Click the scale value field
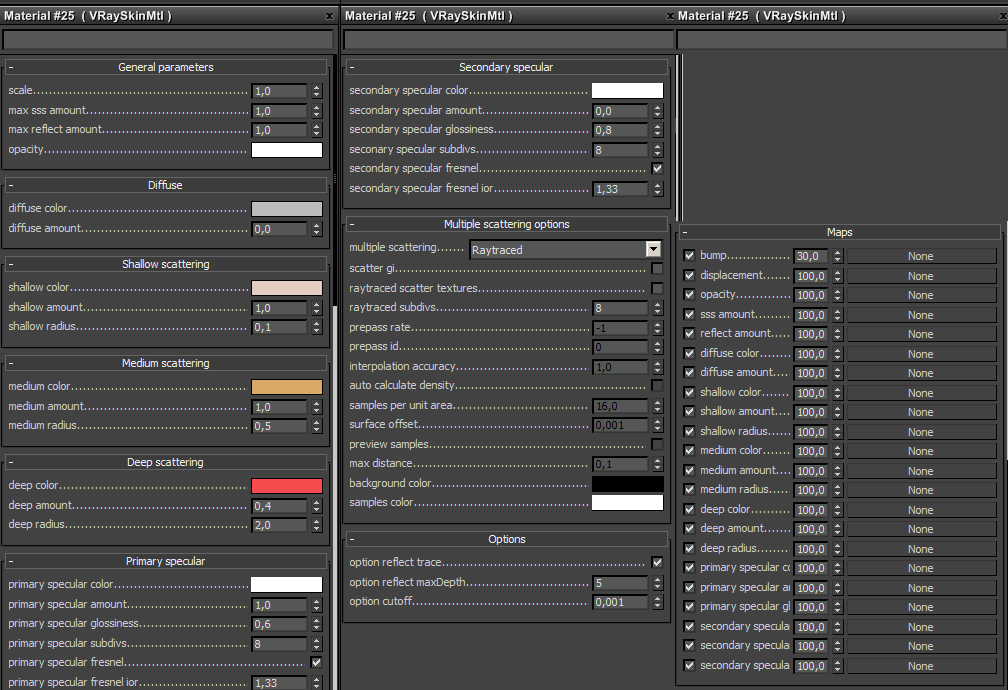Image resolution: width=1008 pixels, height=690 pixels. tap(280, 91)
